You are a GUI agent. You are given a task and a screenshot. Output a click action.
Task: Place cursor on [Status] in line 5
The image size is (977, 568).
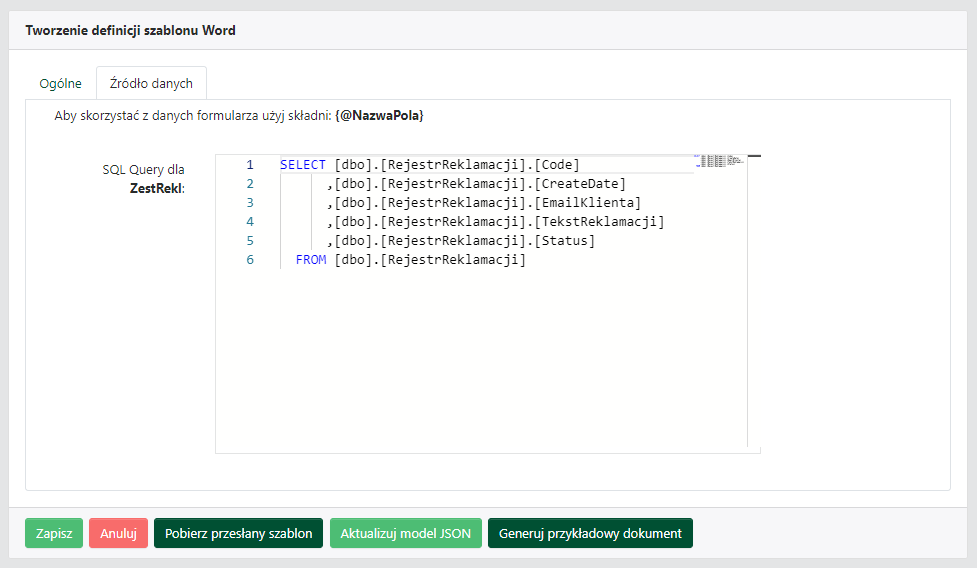565,240
